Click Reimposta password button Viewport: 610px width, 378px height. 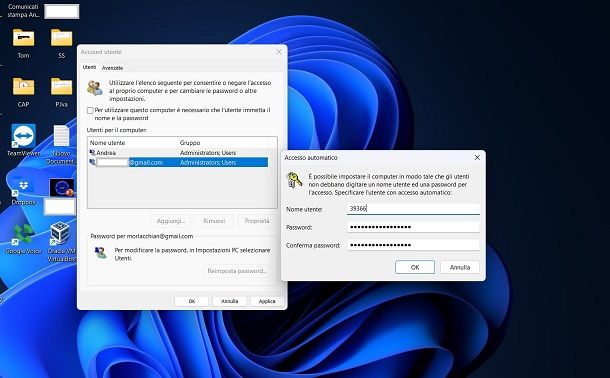point(237,271)
